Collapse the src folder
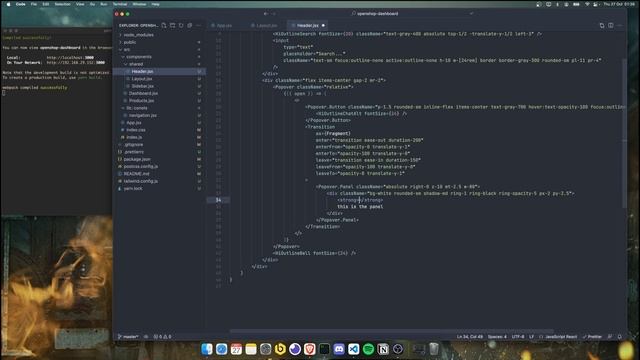640x360 pixels. pos(159,50)
